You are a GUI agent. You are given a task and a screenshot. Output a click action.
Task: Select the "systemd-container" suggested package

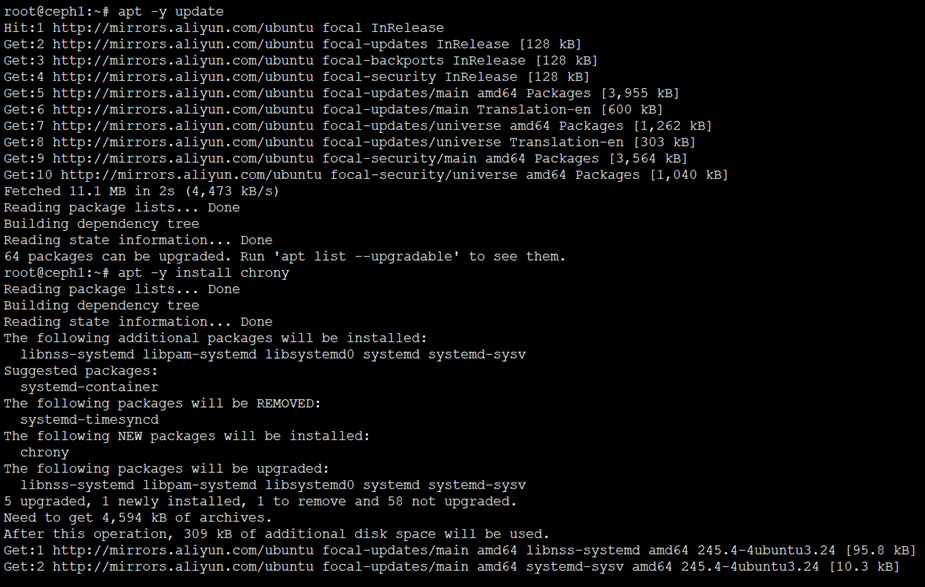pyautogui.click(x=89, y=387)
